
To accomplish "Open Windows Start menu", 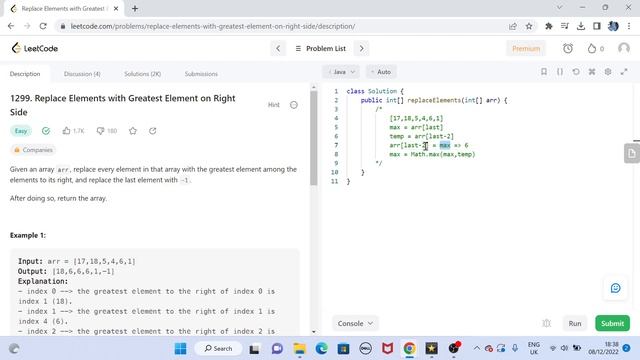I will (180, 349).
